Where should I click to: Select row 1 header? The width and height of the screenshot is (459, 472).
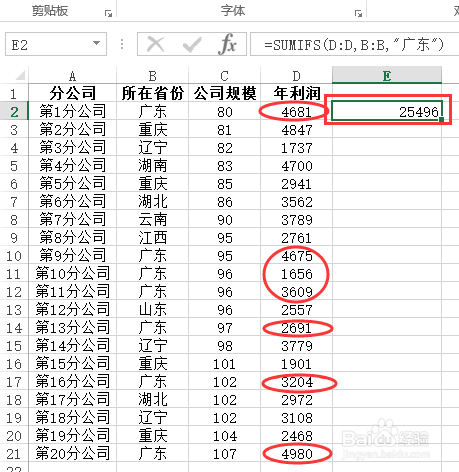tap(14, 93)
